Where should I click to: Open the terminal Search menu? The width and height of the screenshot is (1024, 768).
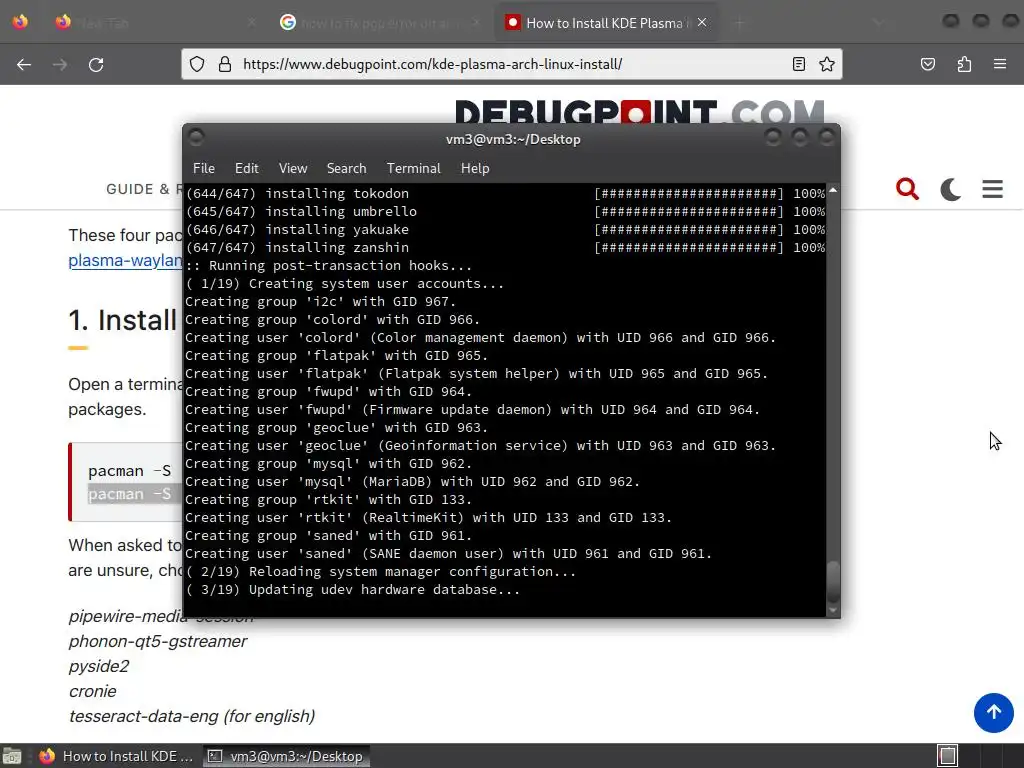pos(346,168)
